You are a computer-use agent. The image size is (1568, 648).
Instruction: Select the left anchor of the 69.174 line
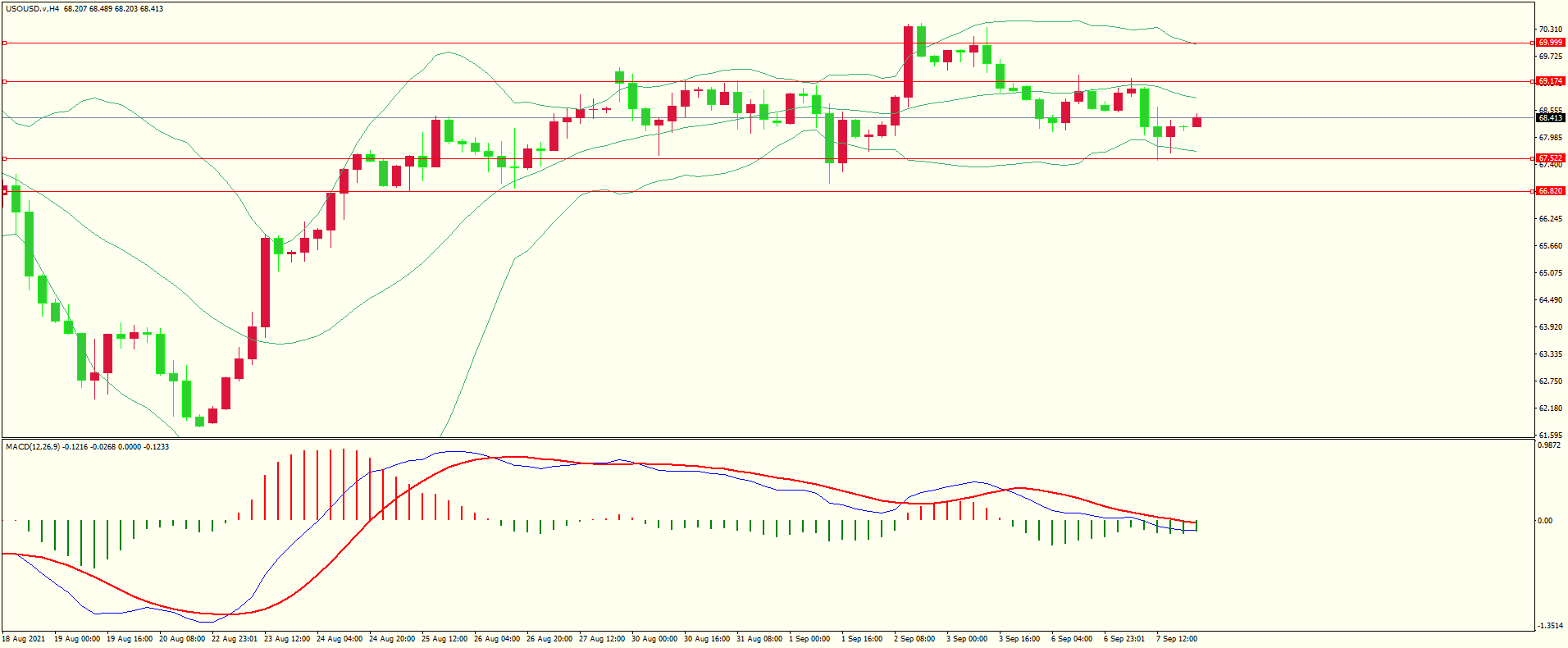pos(4,81)
